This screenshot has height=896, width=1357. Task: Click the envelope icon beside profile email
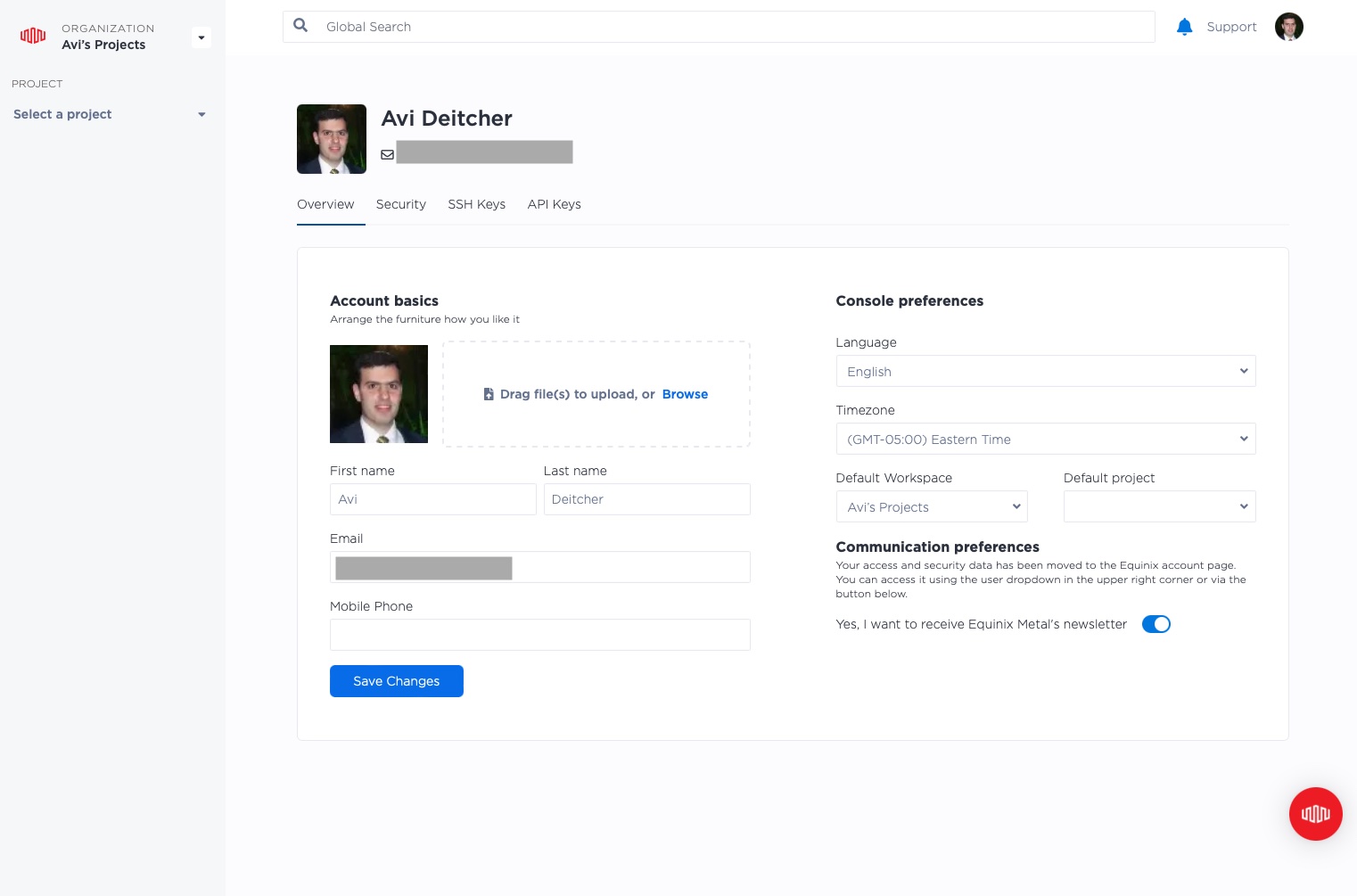(x=387, y=154)
